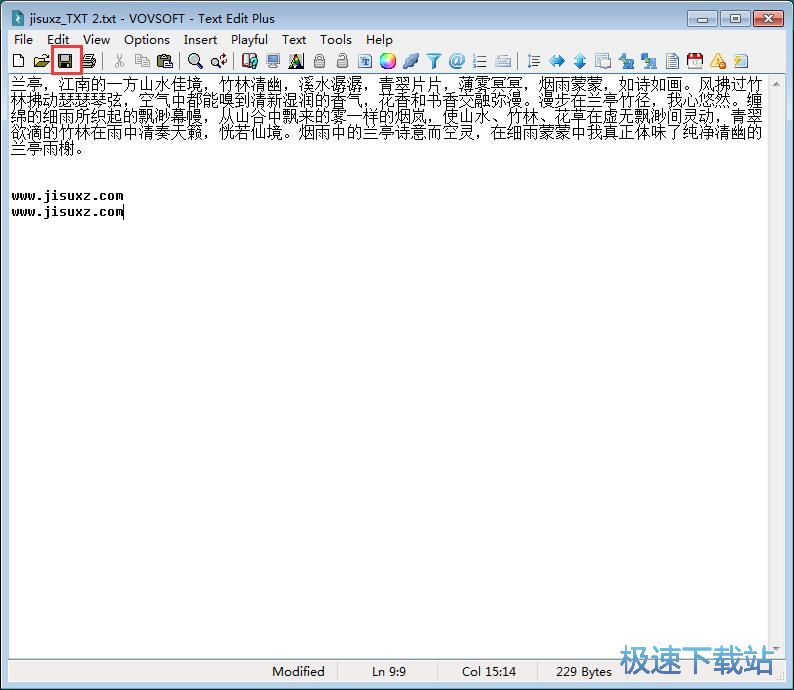
Task: Maximize the Text Edit Plus window
Action: pos(735,19)
